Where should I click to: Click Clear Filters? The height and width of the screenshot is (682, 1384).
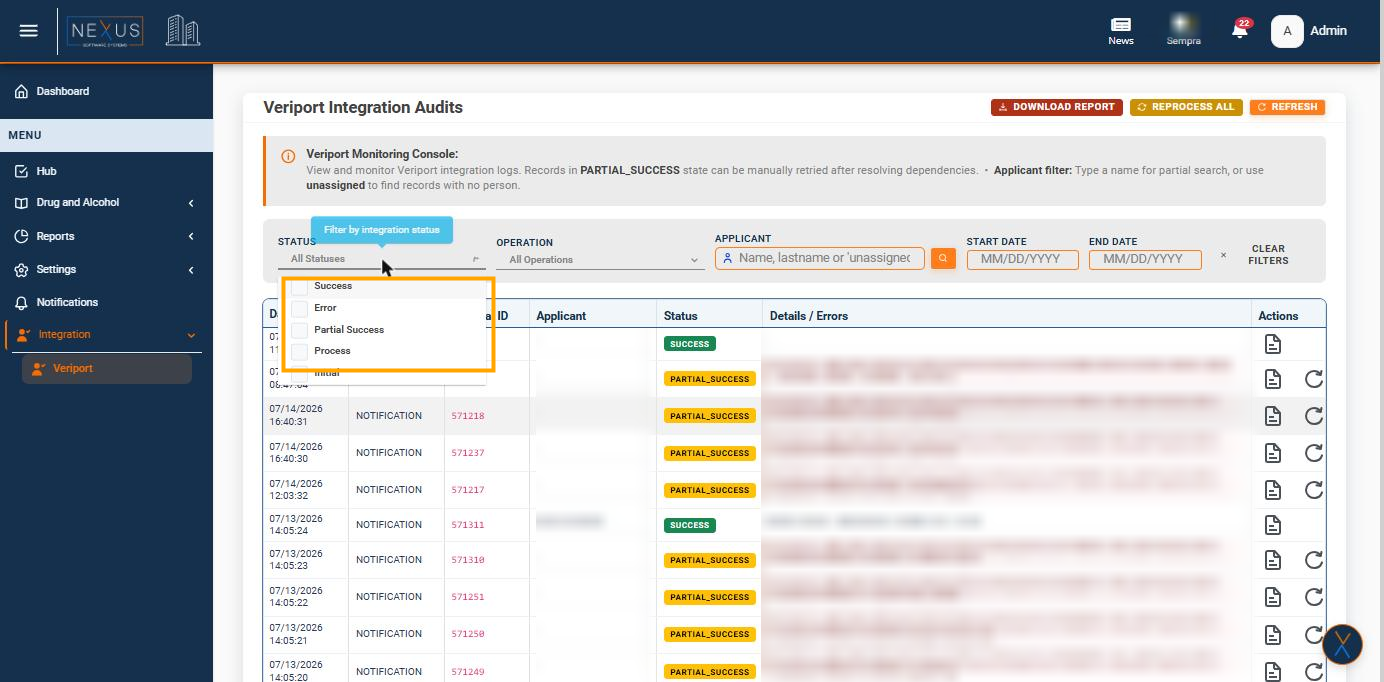click(1268, 255)
